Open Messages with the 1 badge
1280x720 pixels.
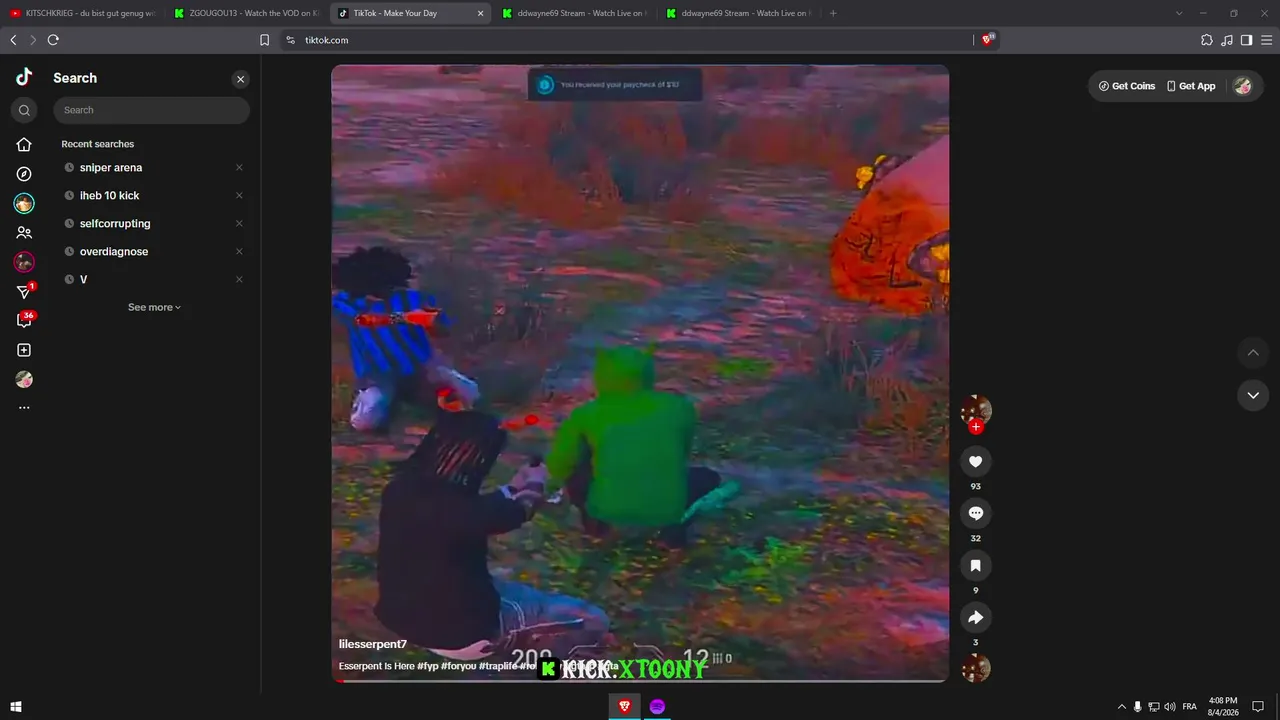(25, 291)
